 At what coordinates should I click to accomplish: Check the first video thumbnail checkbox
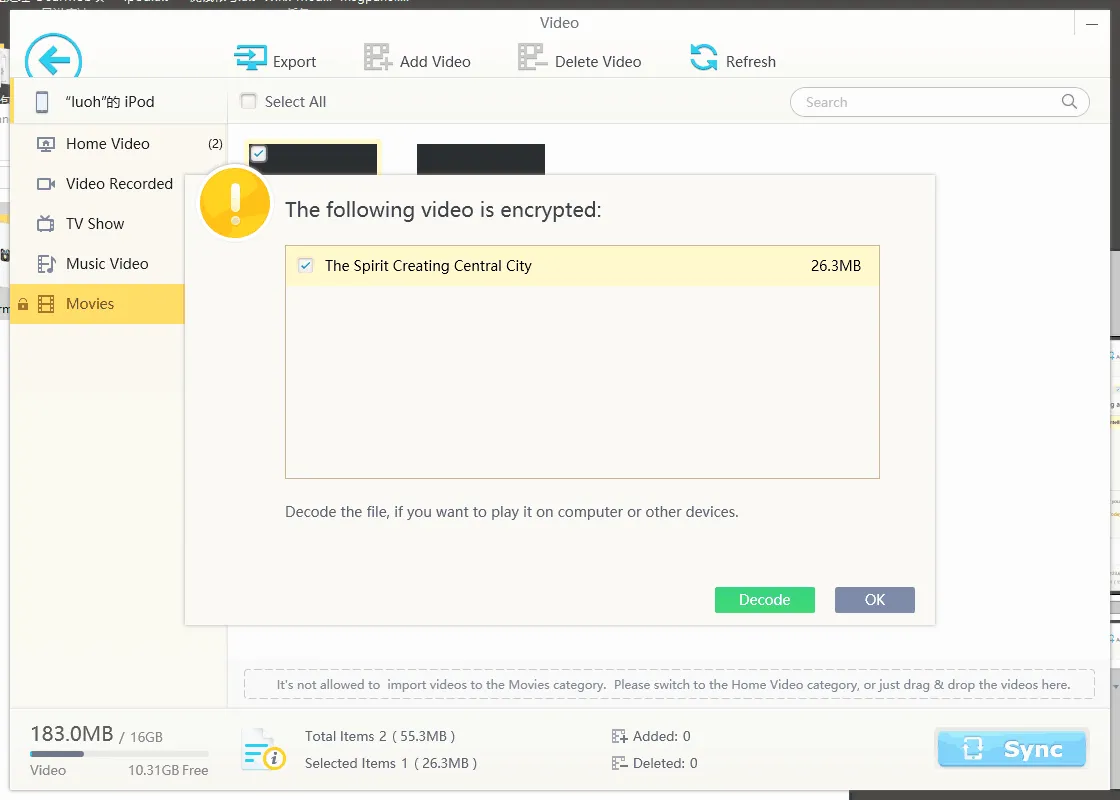(259, 154)
